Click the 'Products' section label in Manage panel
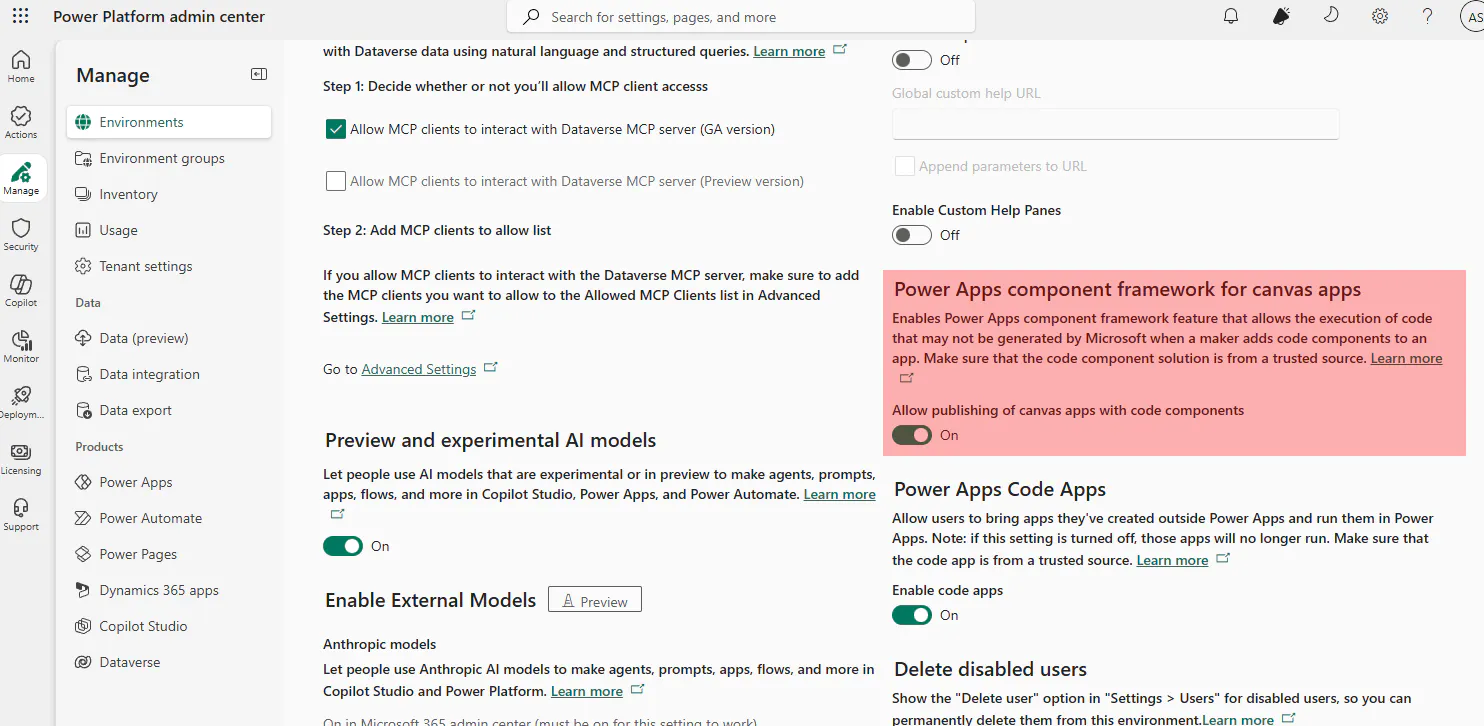 [x=99, y=447]
